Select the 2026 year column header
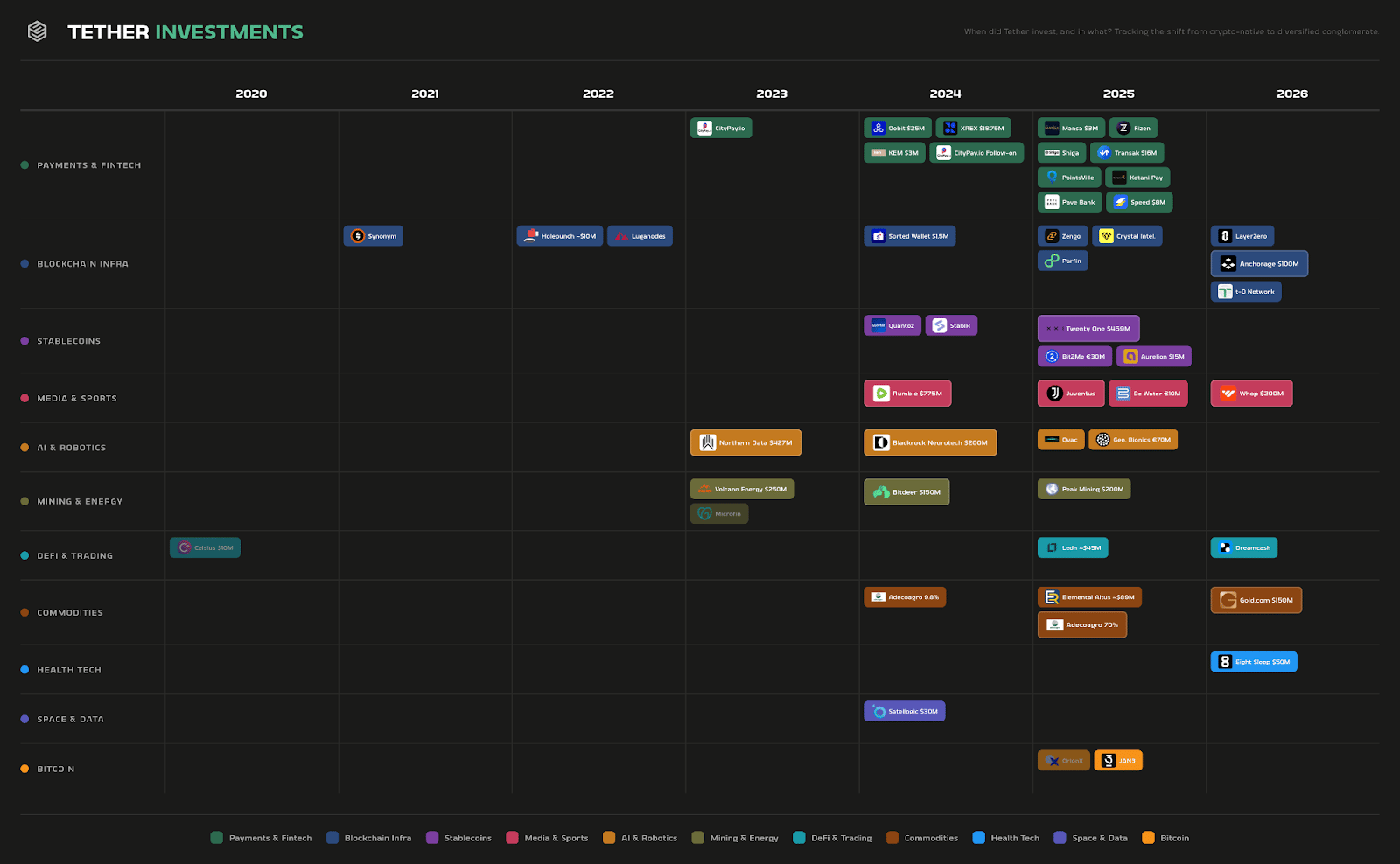 tap(1292, 94)
